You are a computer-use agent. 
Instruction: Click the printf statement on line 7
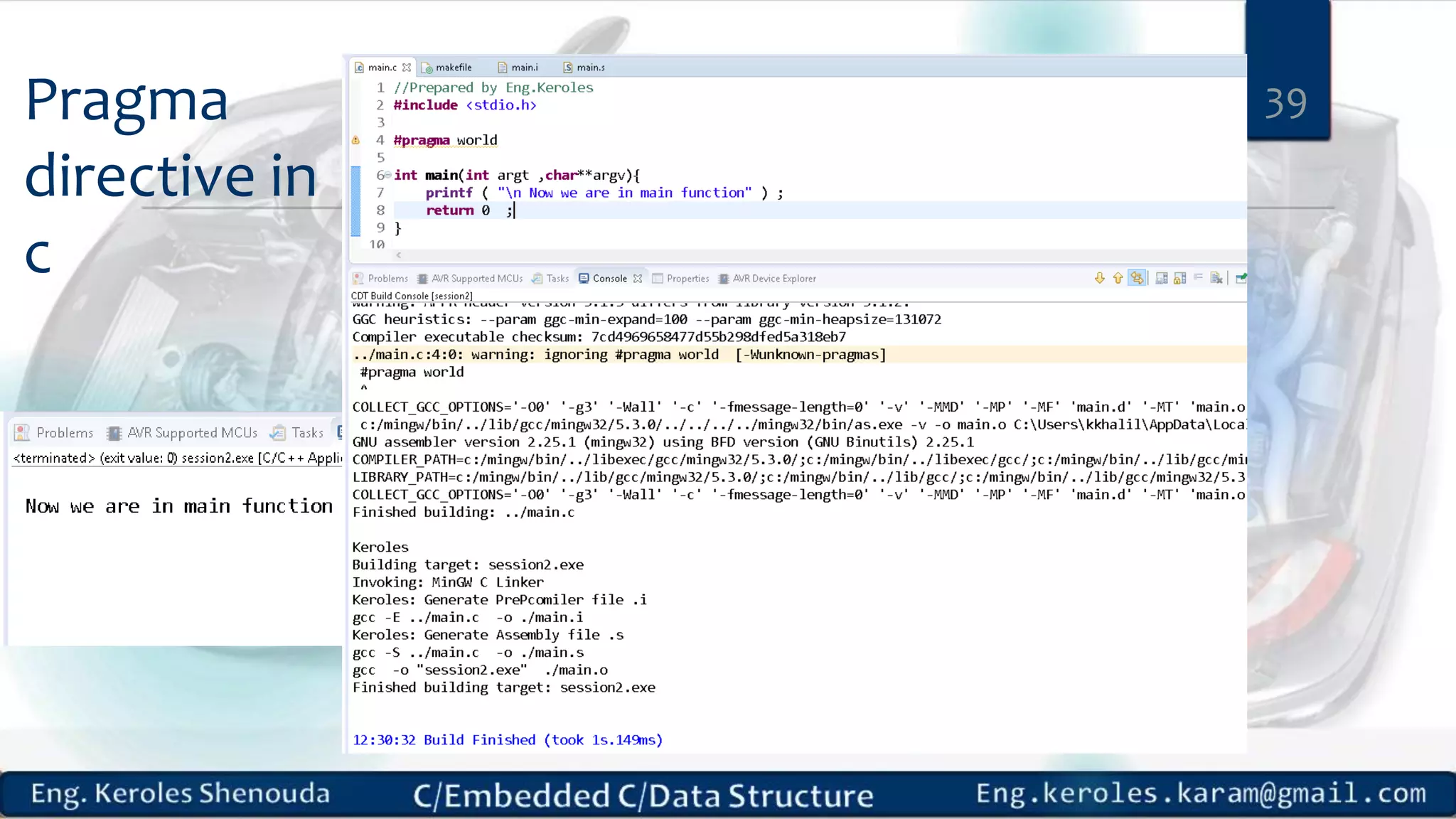pos(604,193)
